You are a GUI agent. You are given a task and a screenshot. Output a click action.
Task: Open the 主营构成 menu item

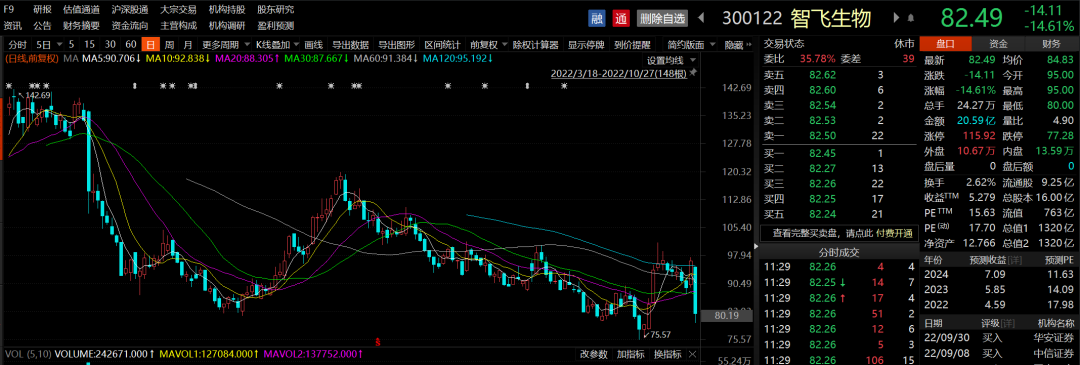click(178, 25)
